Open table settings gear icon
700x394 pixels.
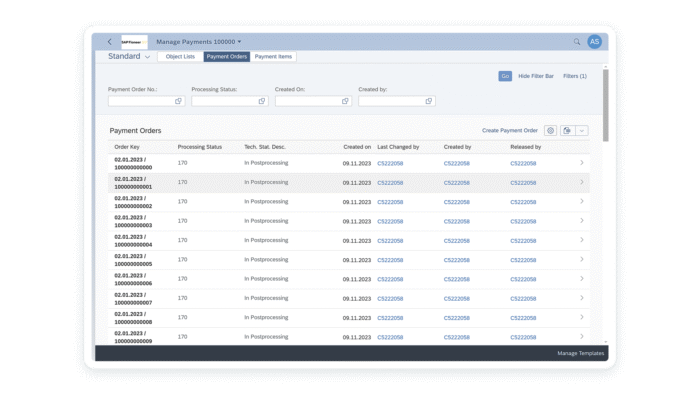click(x=550, y=131)
